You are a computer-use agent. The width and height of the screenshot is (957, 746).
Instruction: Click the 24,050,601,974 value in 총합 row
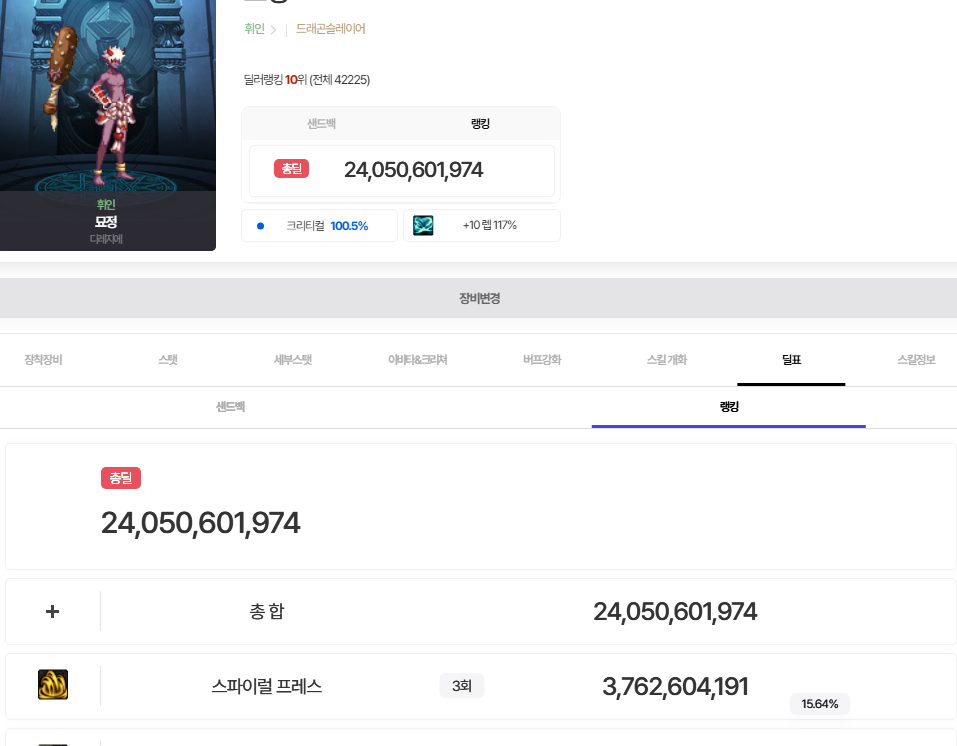[675, 611]
